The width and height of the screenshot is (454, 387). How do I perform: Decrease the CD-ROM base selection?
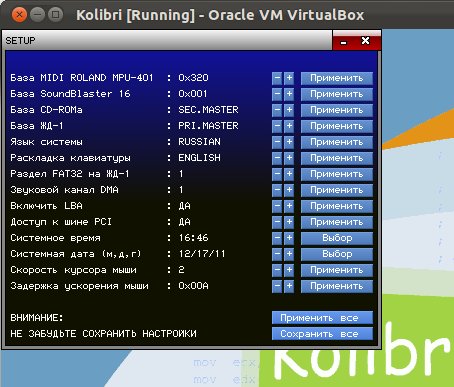277,110
